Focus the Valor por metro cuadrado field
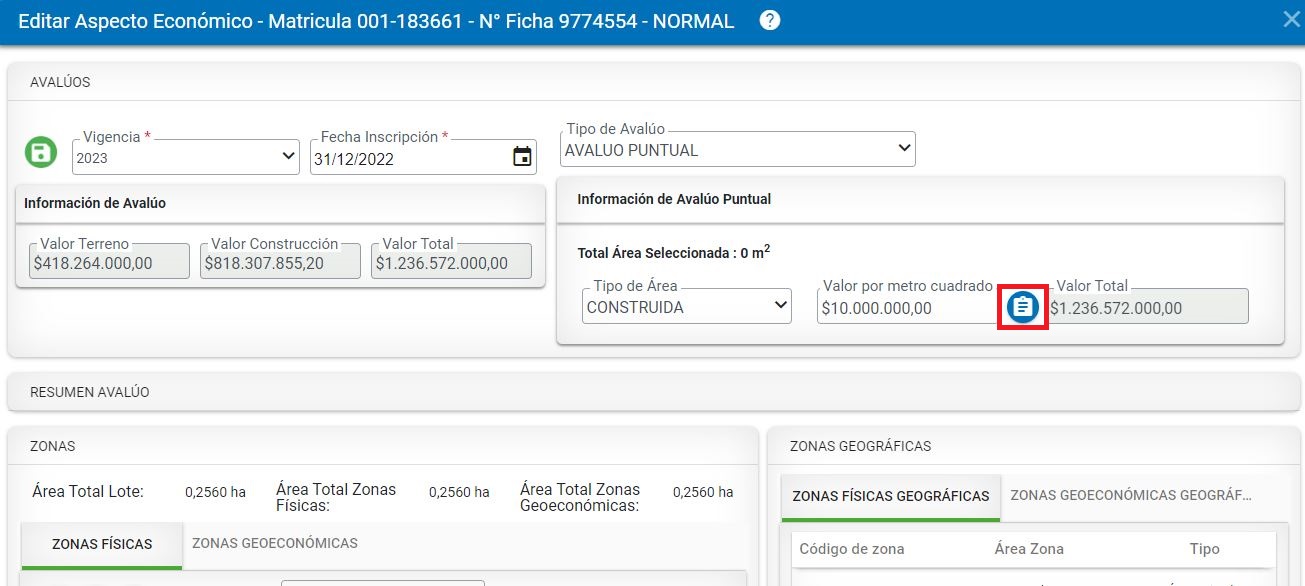This screenshot has width=1305, height=586. [x=905, y=308]
